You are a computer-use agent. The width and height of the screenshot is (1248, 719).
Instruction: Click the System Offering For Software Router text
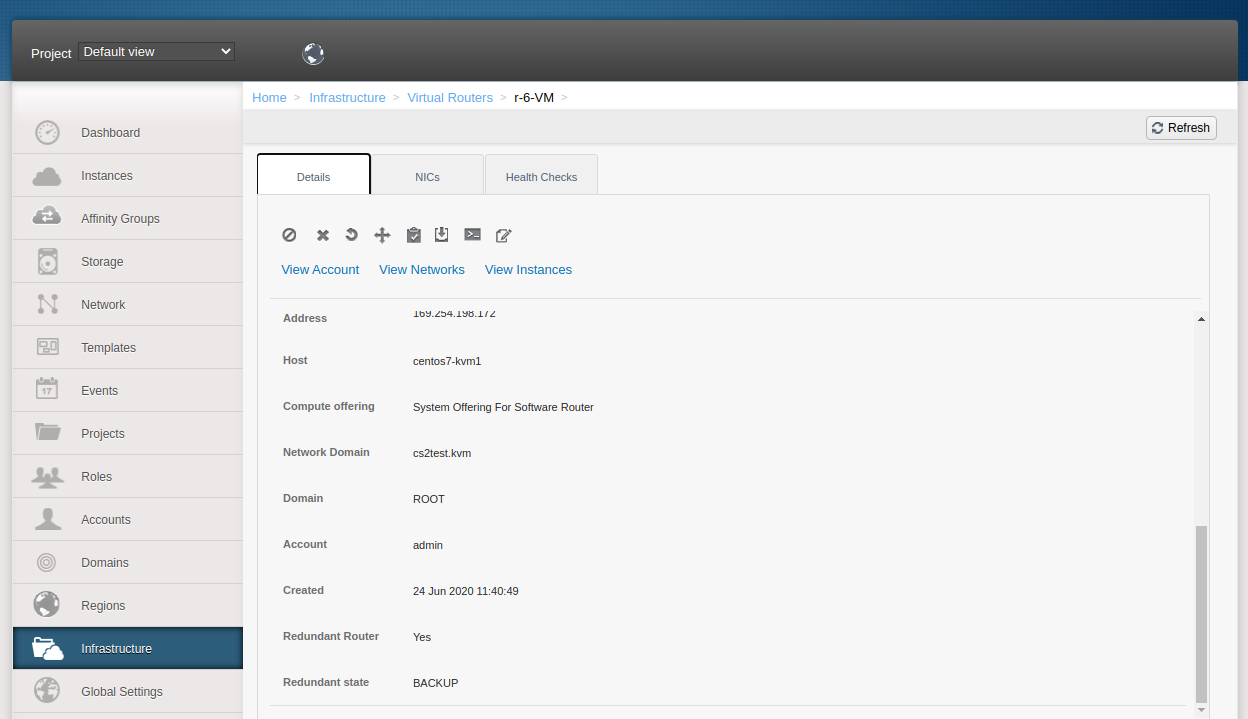point(503,407)
